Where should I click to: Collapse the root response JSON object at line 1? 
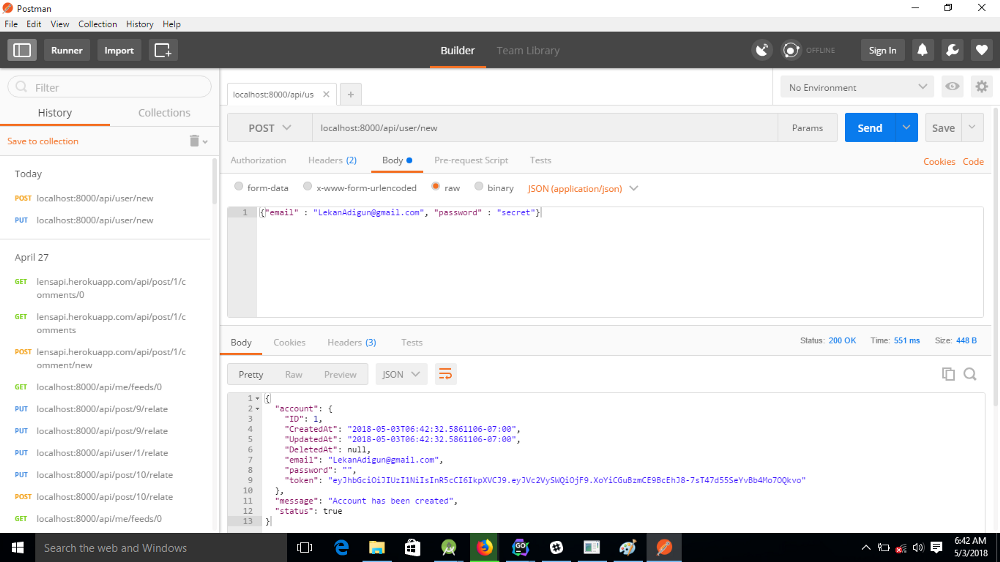click(x=257, y=399)
